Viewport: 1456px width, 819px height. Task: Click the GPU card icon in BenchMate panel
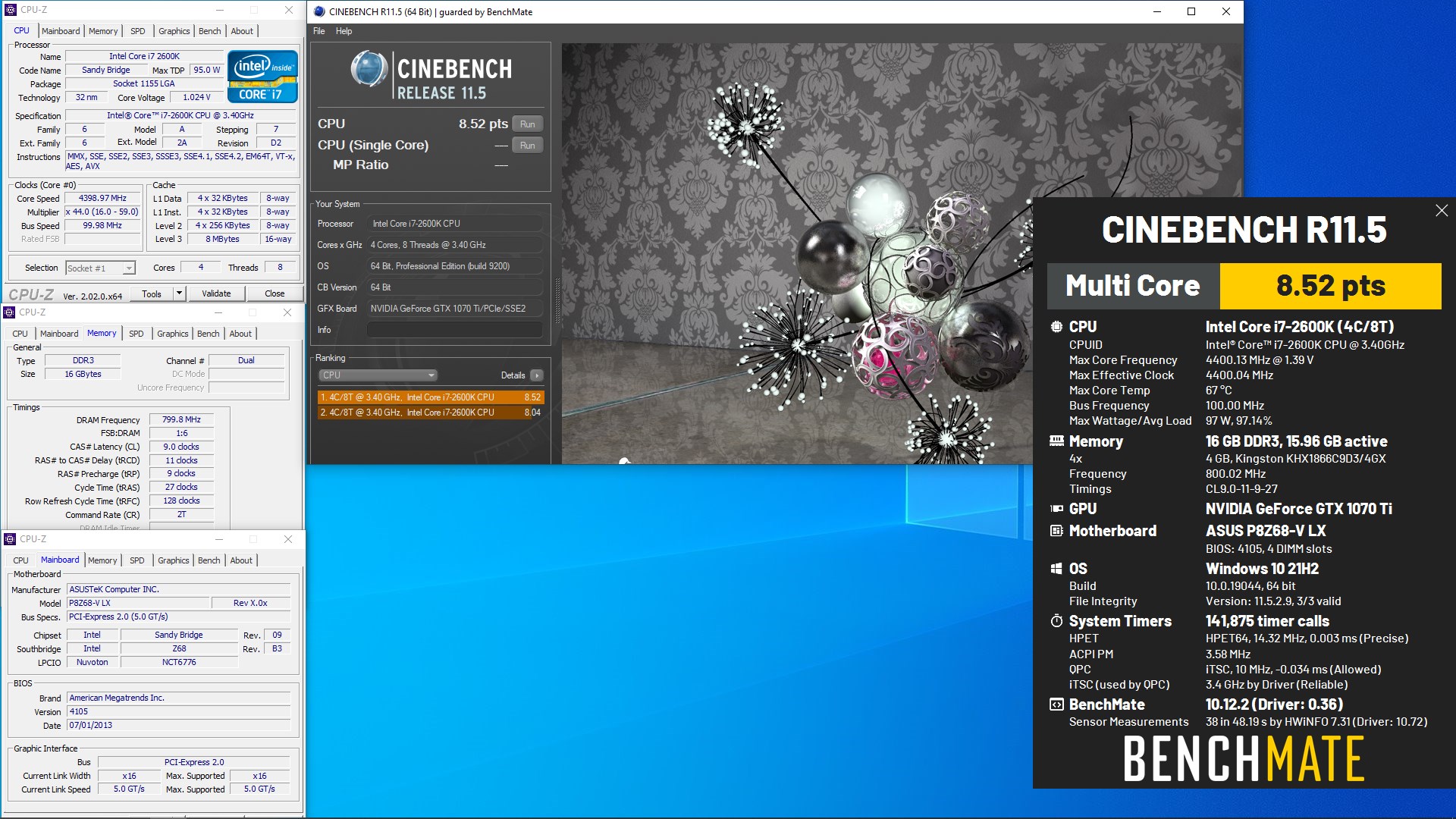(x=1056, y=509)
